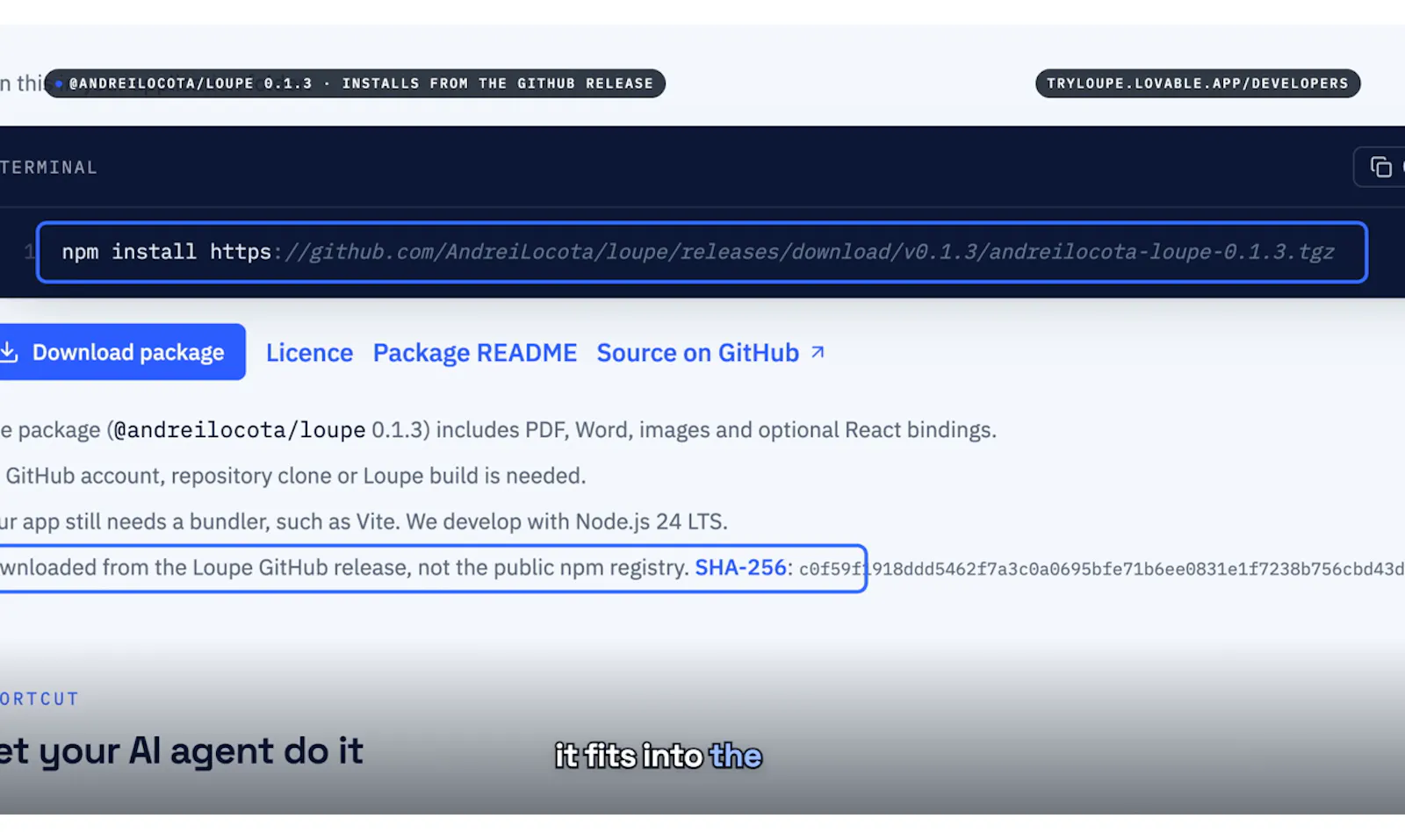Image resolution: width=1405 pixels, height=840 pixels.
Task: Click the Download package button
Action: coord(121,352)
